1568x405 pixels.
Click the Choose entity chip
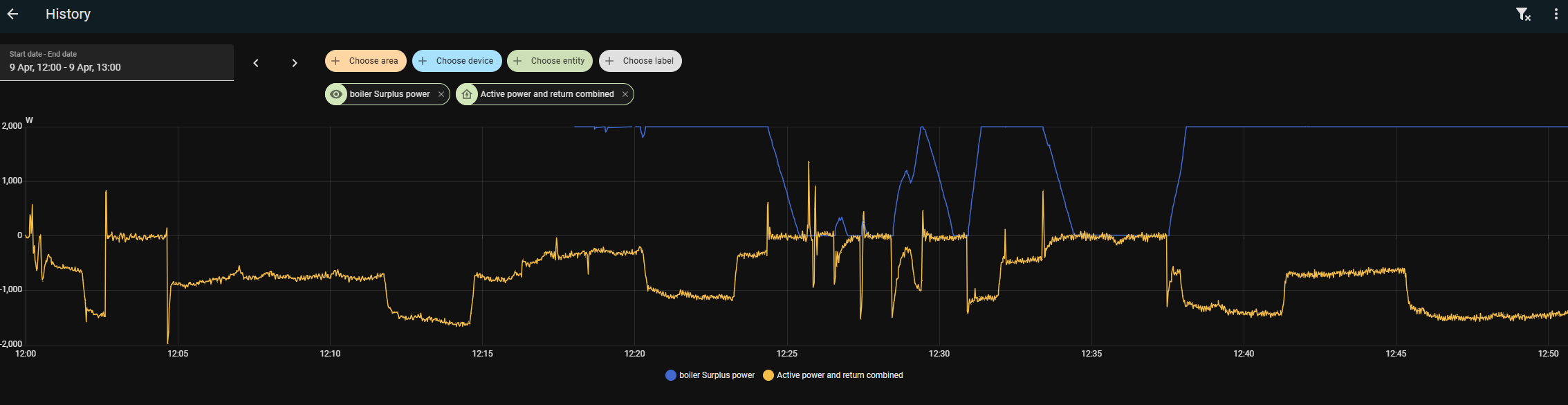[x=550, y=61]
